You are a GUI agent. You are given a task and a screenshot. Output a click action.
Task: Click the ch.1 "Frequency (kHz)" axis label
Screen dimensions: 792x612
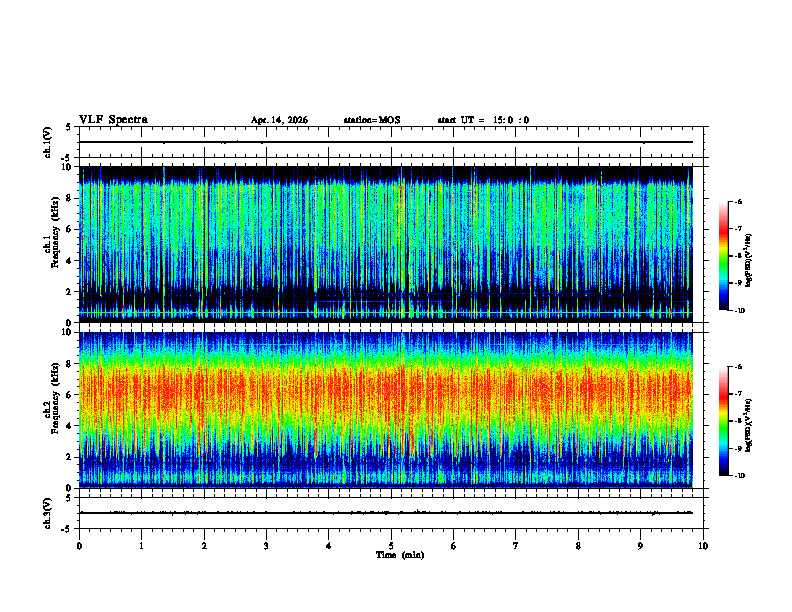coord(55,233)
